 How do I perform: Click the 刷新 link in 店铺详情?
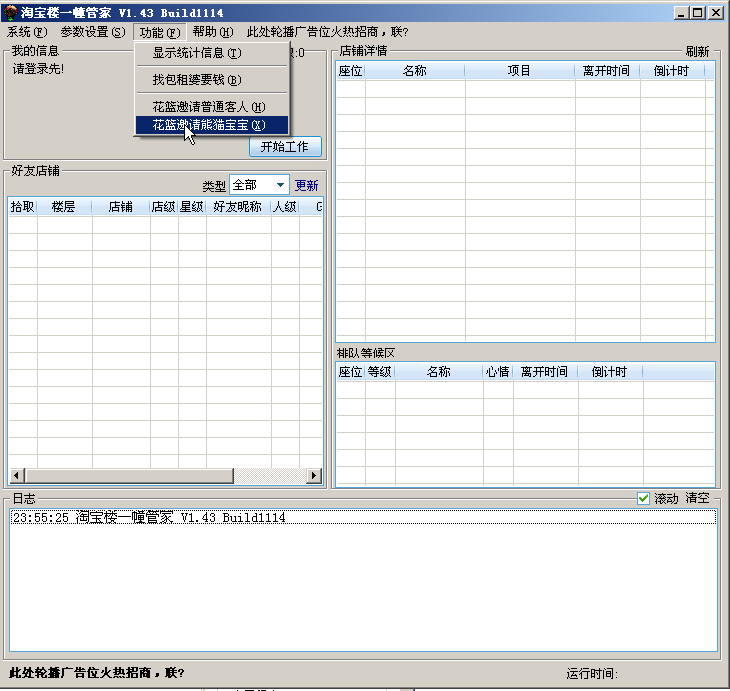tap(697, 51)
